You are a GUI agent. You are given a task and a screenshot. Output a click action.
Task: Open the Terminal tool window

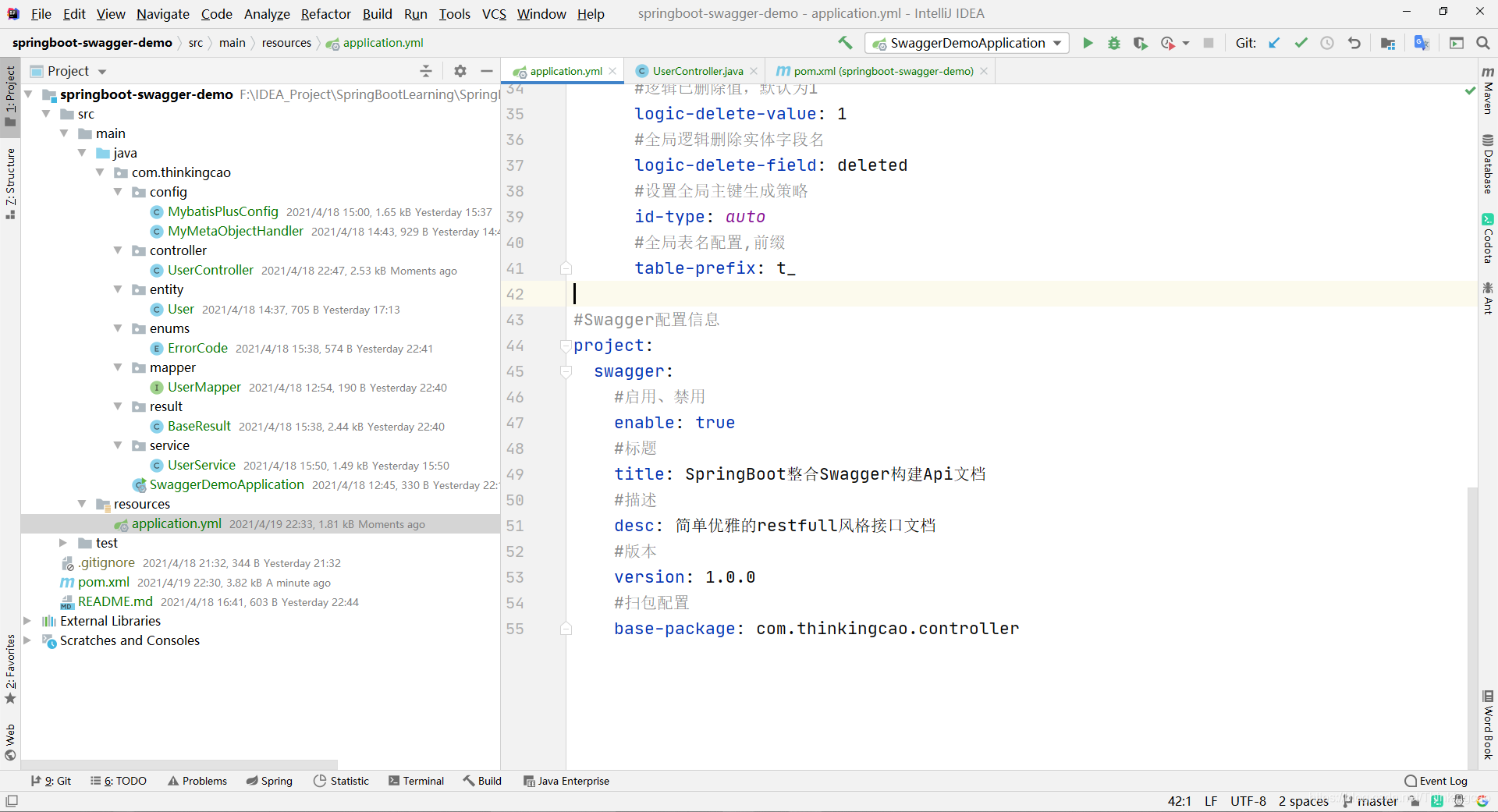pos(417,781)
